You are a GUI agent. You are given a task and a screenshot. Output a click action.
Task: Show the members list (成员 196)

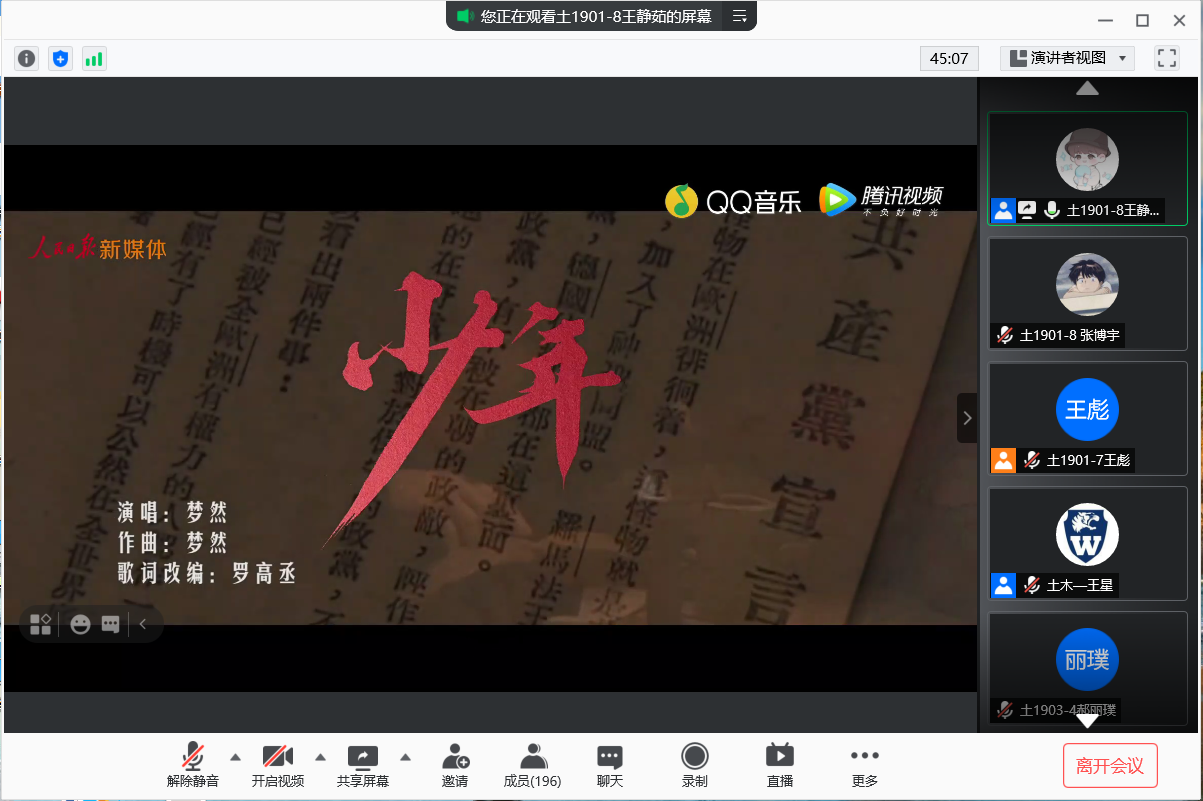point(532,765)
